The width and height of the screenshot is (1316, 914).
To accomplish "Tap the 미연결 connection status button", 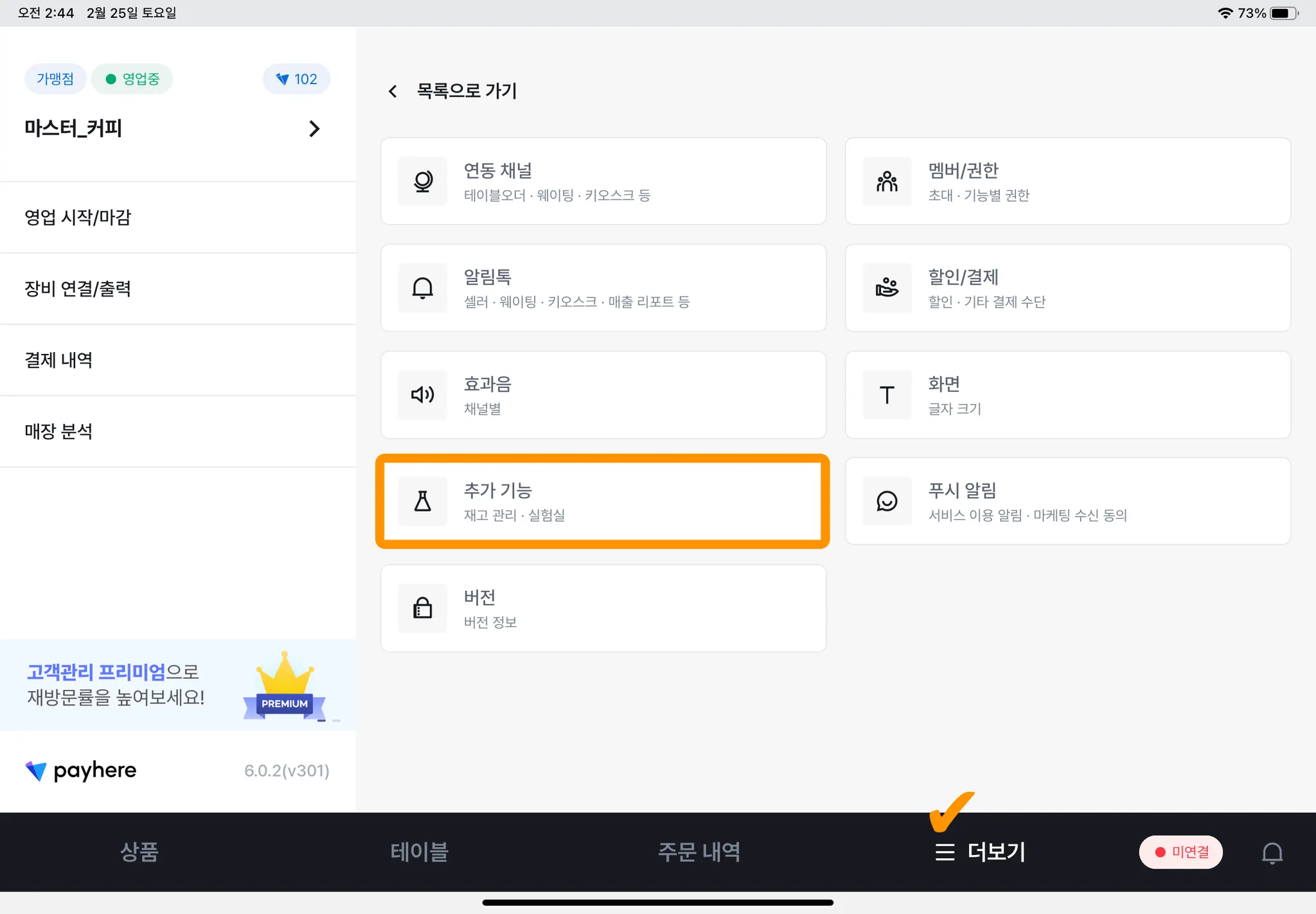I will pyautogui.click(x=1181, y=852).
